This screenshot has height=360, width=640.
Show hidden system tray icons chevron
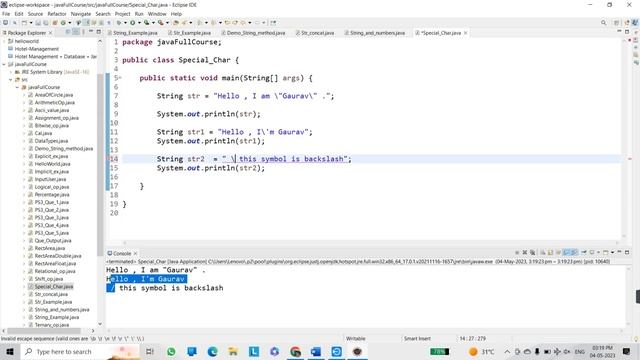pos(507,351)
